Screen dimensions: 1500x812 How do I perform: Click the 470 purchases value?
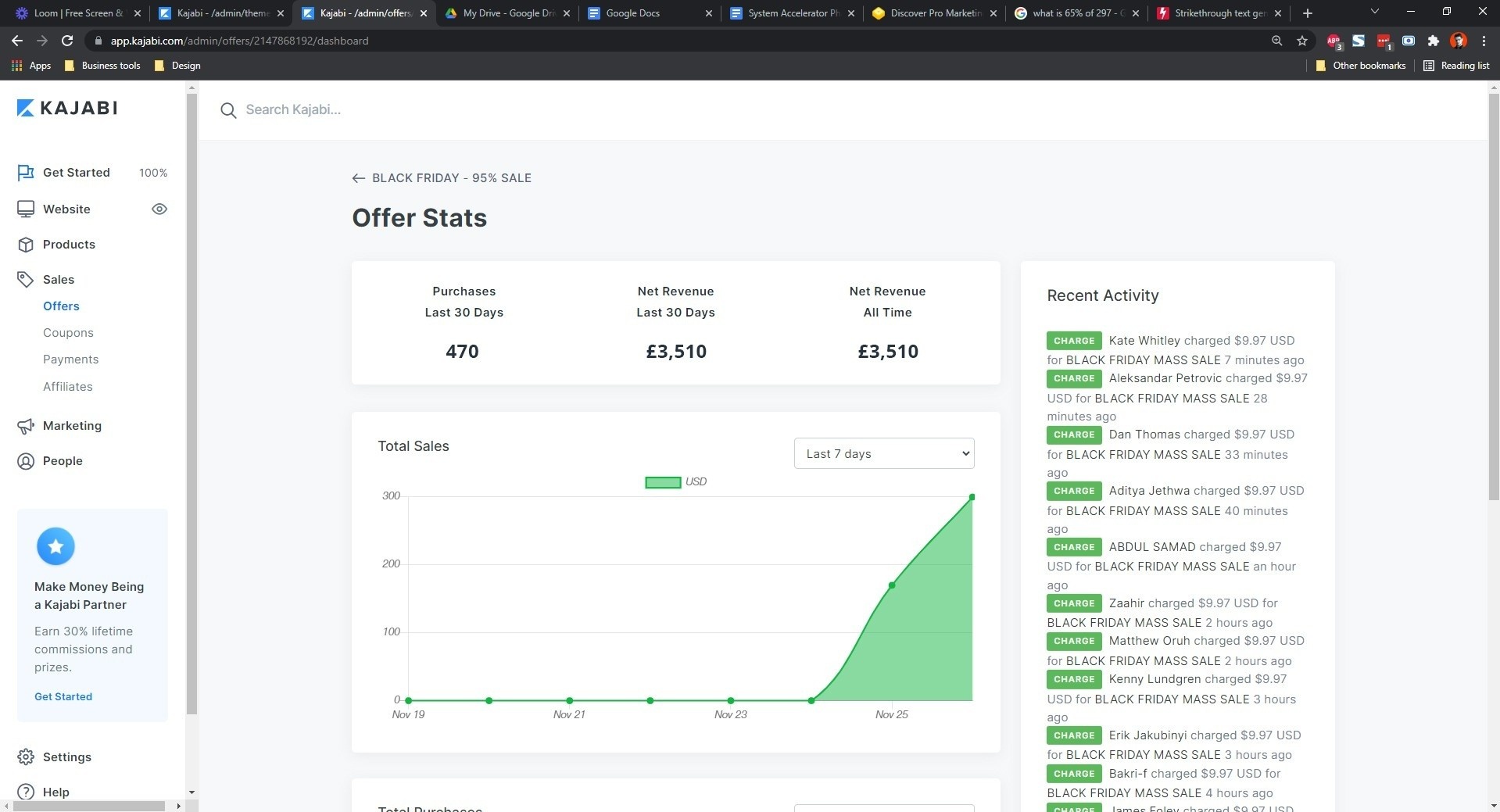pos(462,352)
